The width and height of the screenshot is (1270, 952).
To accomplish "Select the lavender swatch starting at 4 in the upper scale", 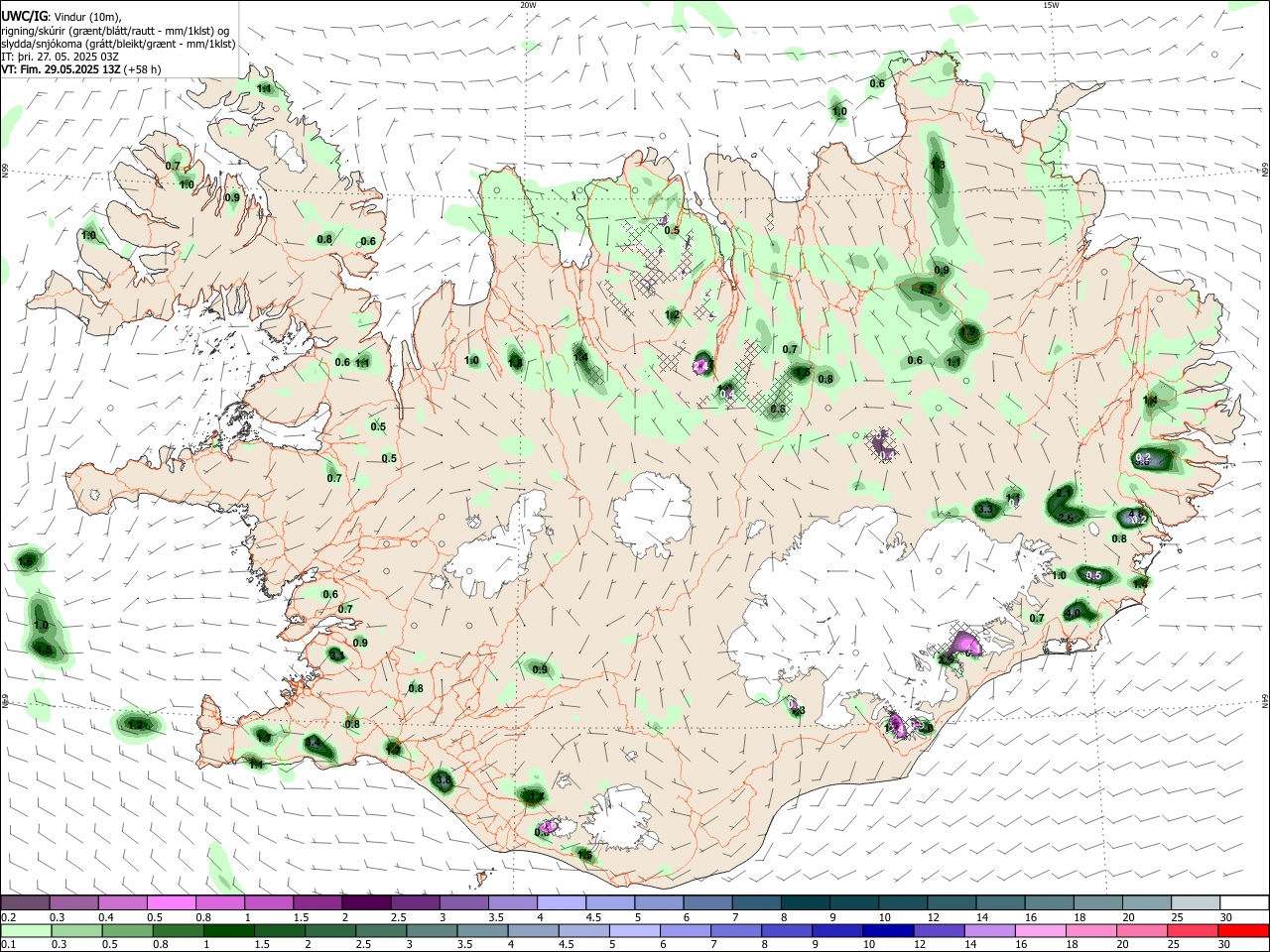I will (x=562, y=903).
